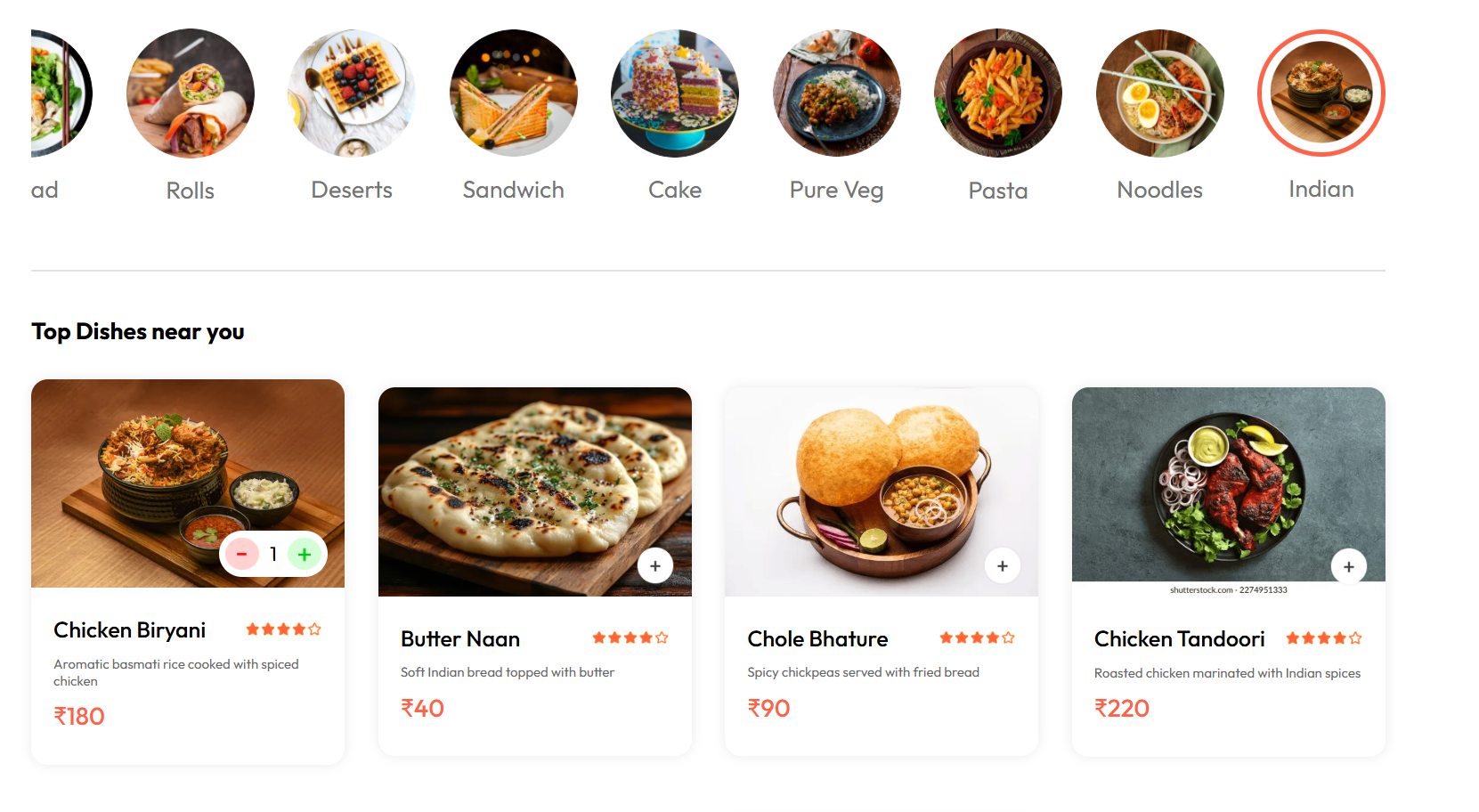Select the partially visible Salad category

click(58, 93)
